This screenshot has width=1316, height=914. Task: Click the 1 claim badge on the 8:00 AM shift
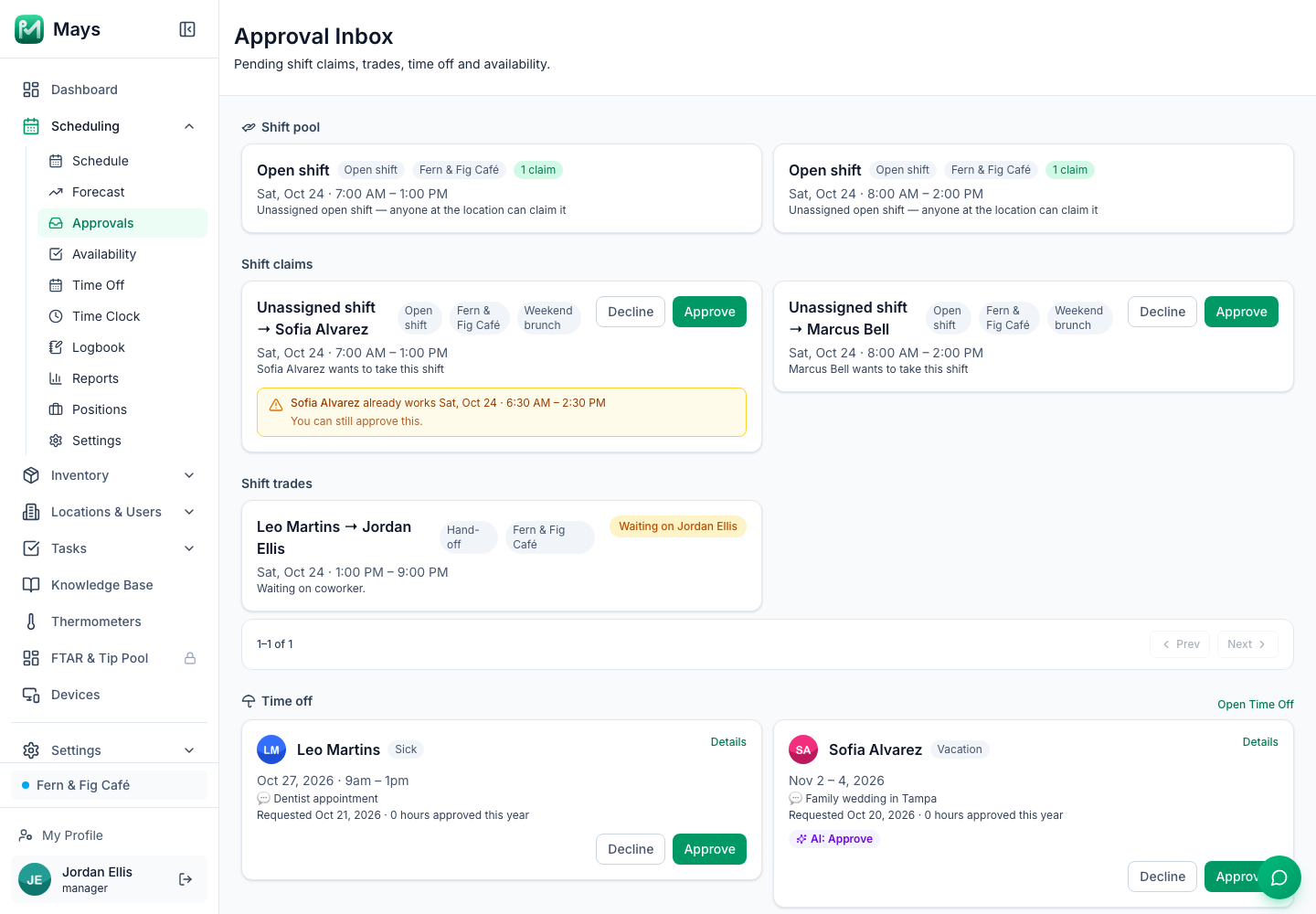(x=1069, y=170)
